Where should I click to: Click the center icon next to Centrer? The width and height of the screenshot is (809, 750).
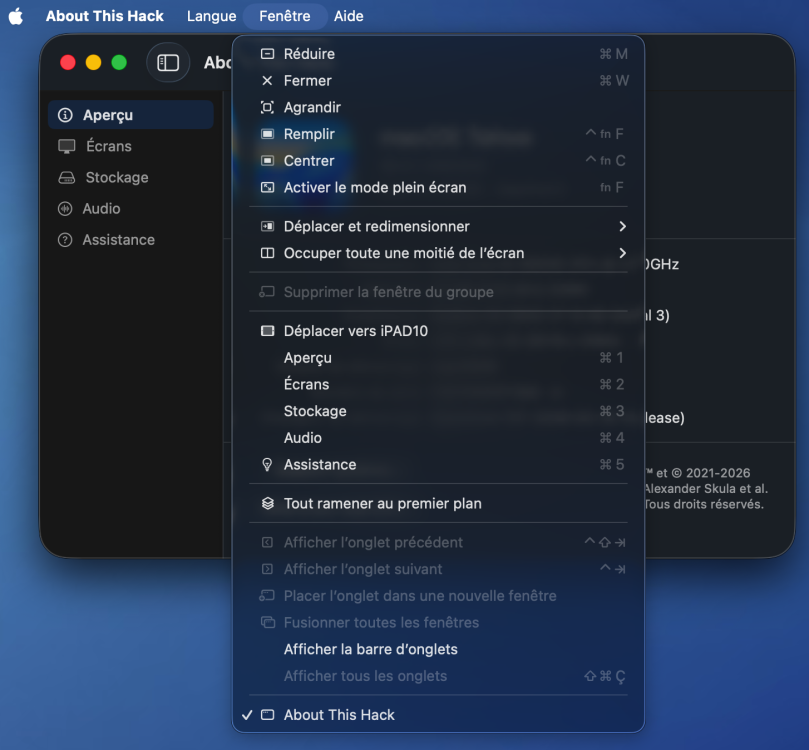tap(267, 161)
